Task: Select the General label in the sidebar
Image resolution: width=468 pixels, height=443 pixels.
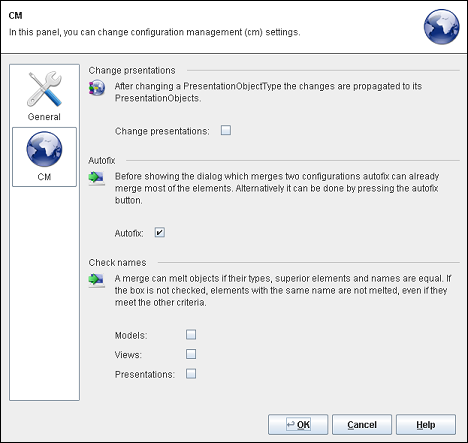Action: [44, 117]
